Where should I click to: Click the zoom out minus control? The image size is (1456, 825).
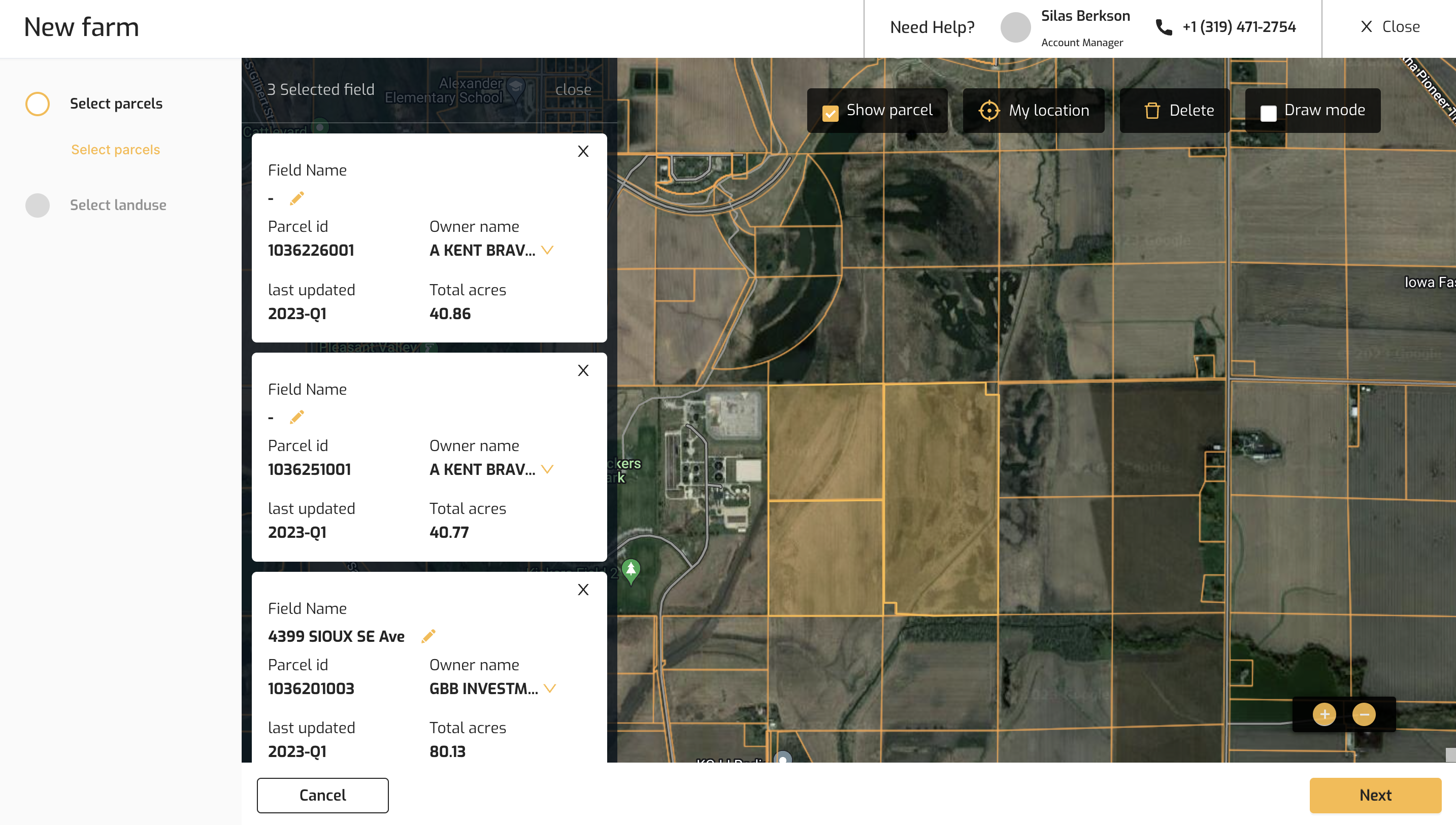point(1365,714)
